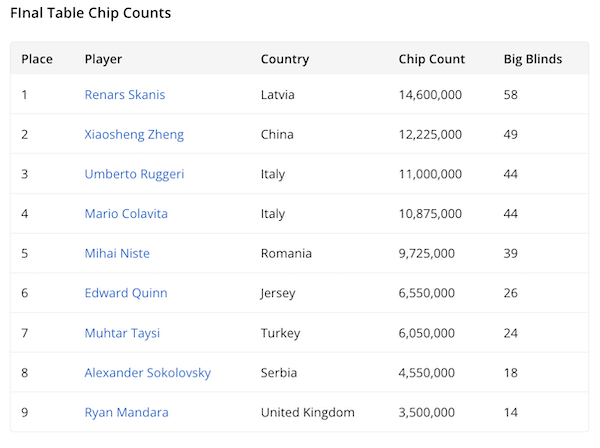Select Mario Colavita player link
Screen dimensions: 600x448
click(126, 214)
